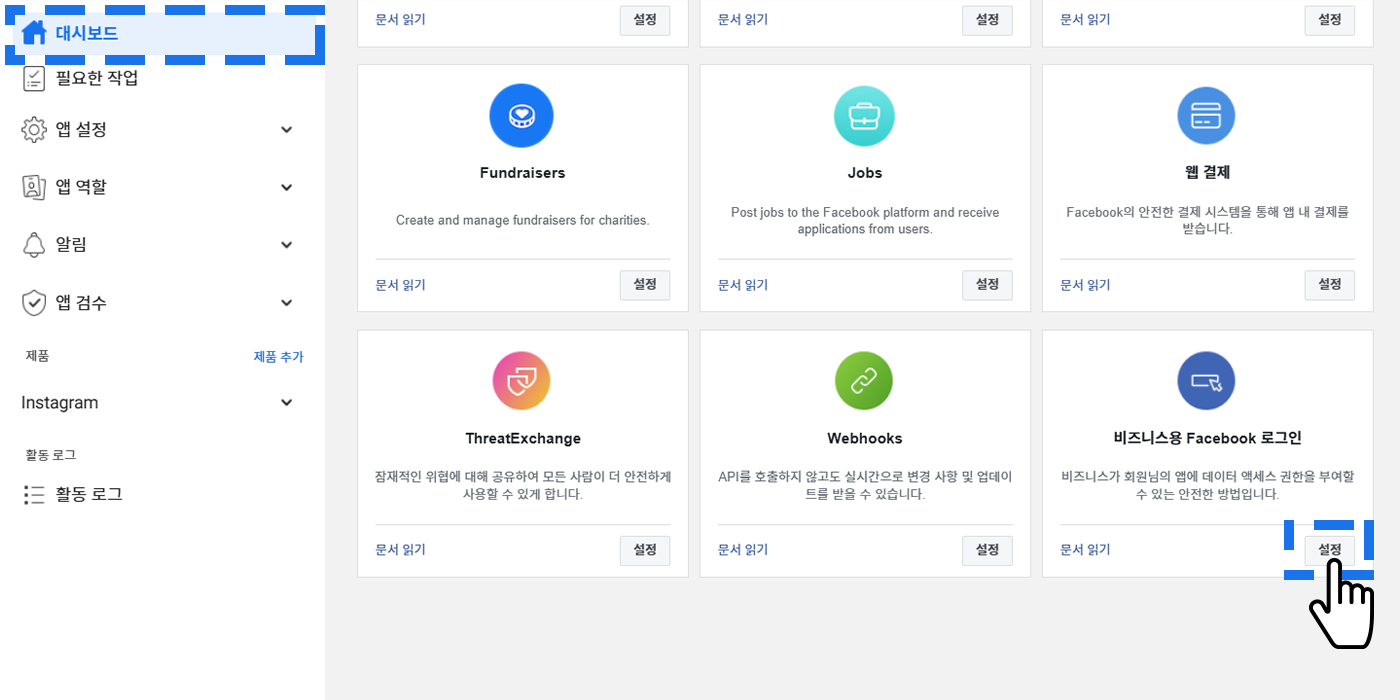Click the Jobs briefcase icon

(864, 116)
